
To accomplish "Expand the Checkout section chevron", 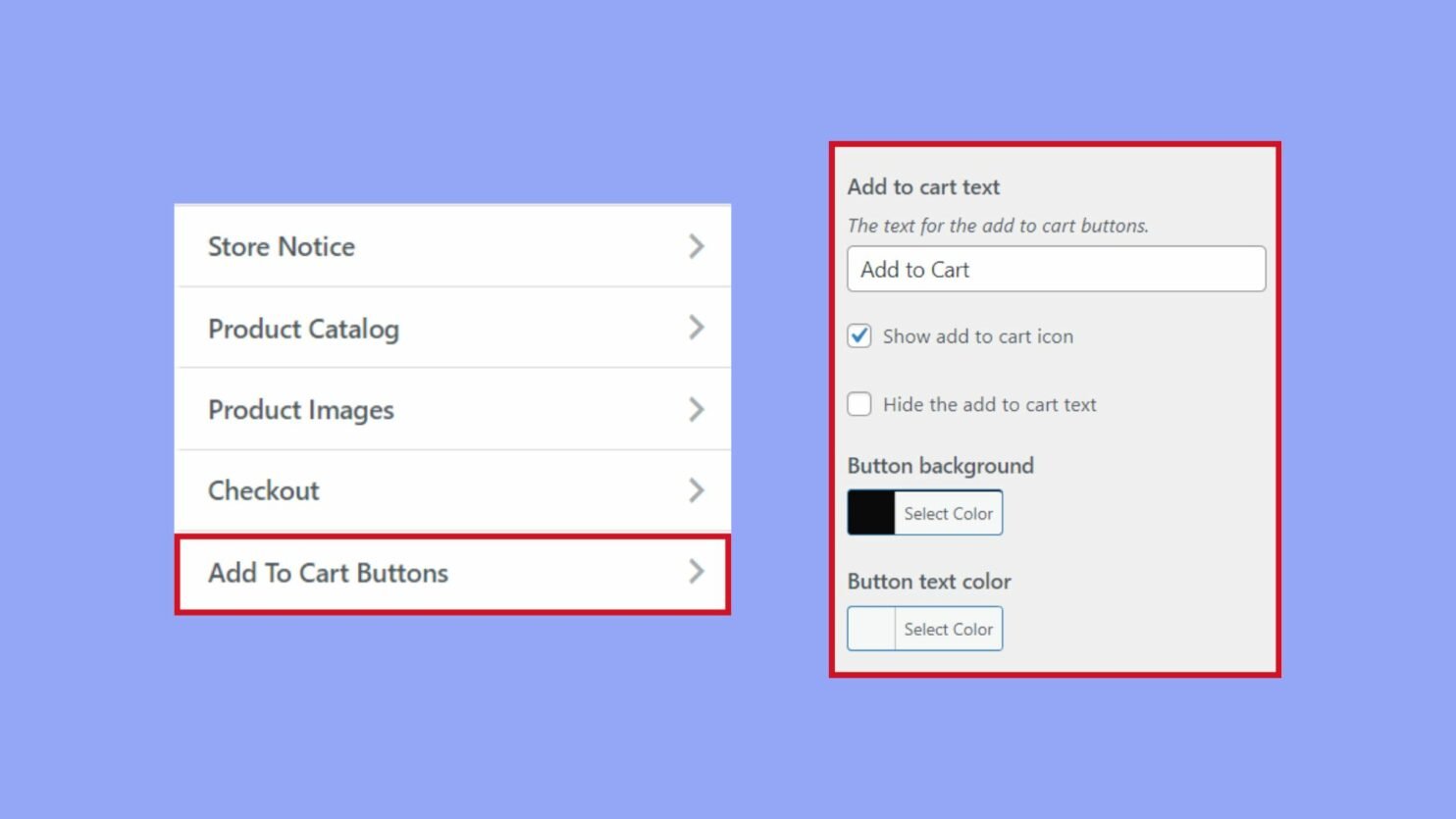I will pyautogui.click(x=697, y=489).
